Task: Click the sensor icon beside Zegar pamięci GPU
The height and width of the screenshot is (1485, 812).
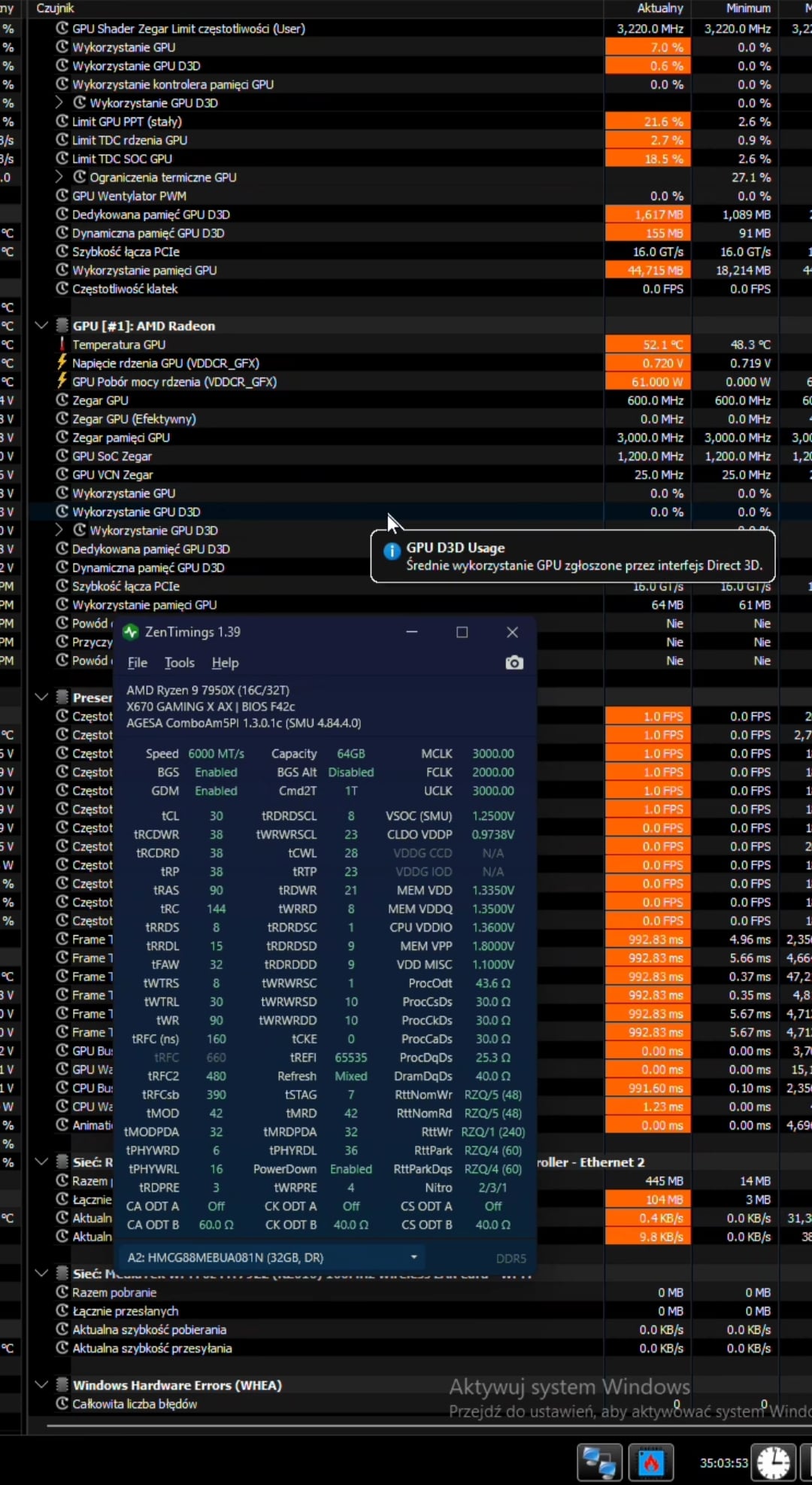Action: pos(62,437)
